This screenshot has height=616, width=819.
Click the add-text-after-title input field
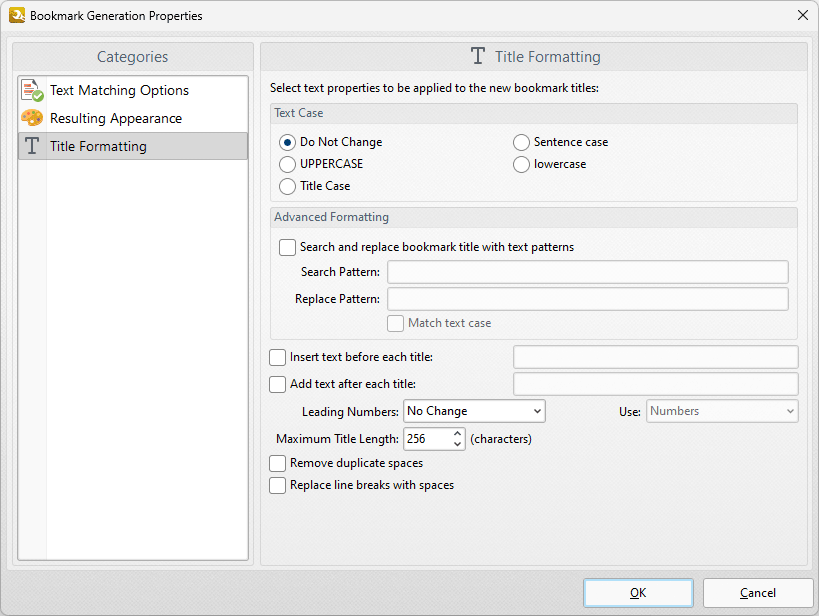[x=656, y=384]
